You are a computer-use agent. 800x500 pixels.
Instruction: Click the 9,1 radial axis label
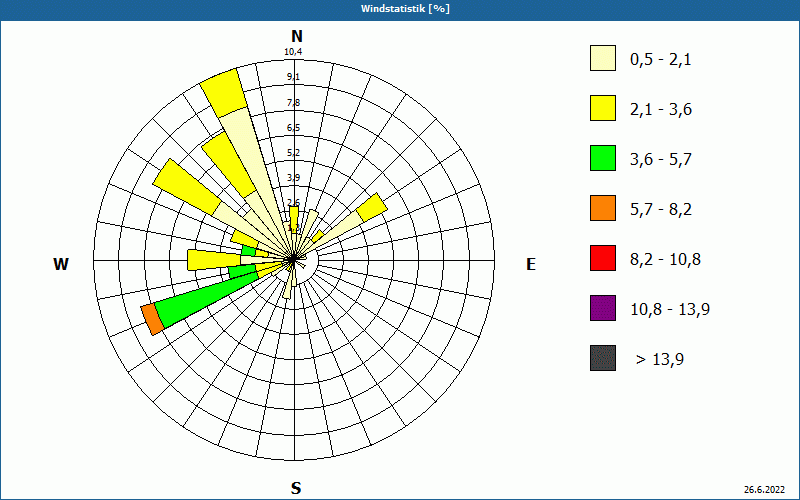(293, 77)
